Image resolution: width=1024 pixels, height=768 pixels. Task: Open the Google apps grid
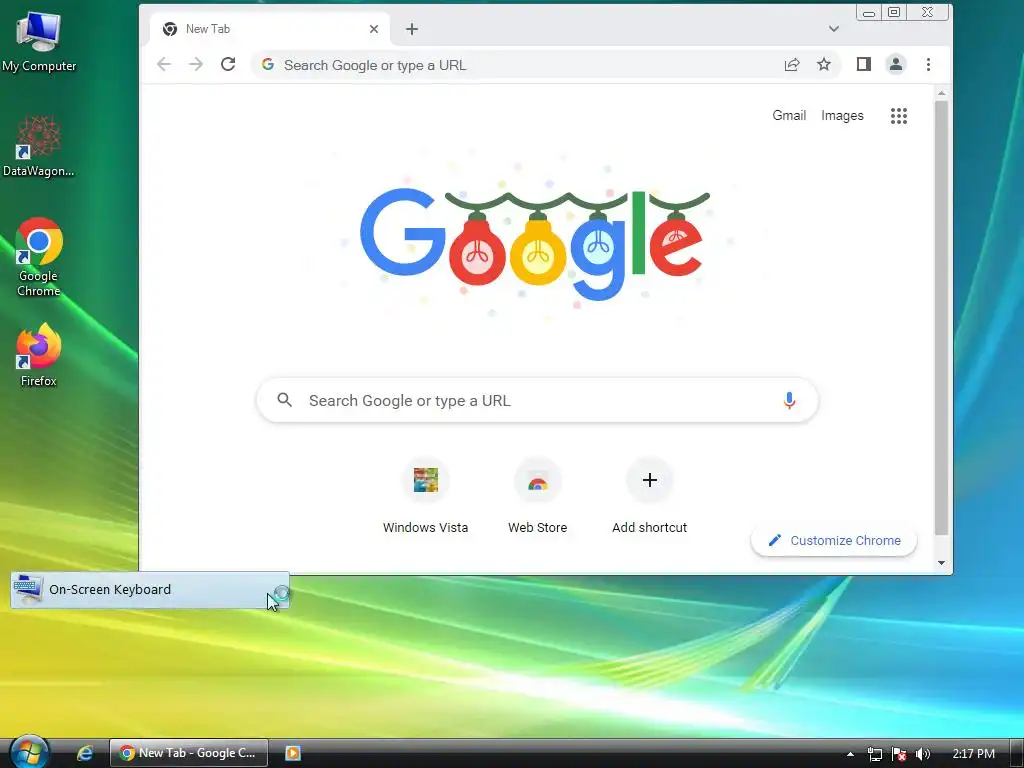tap(899, 116)
